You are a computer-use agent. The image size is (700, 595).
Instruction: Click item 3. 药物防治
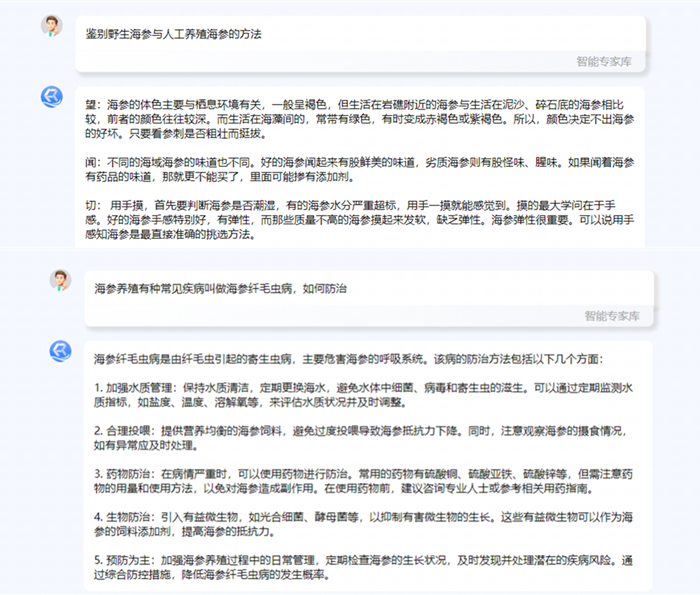coord(363,481)
